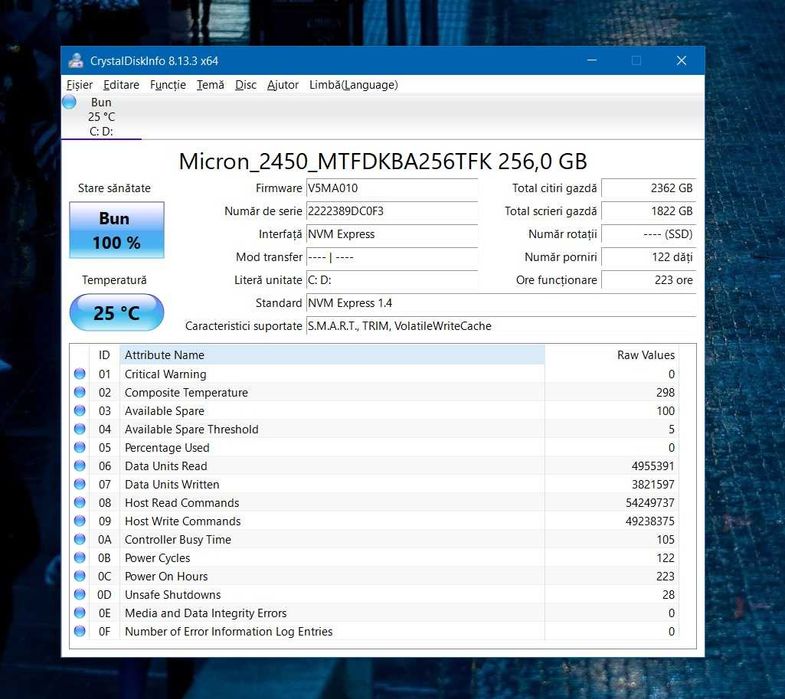This screenshot has width=785, height=699.
Task: Select the Available Spare Threshold attribute name
Action: tap(192, 429)
